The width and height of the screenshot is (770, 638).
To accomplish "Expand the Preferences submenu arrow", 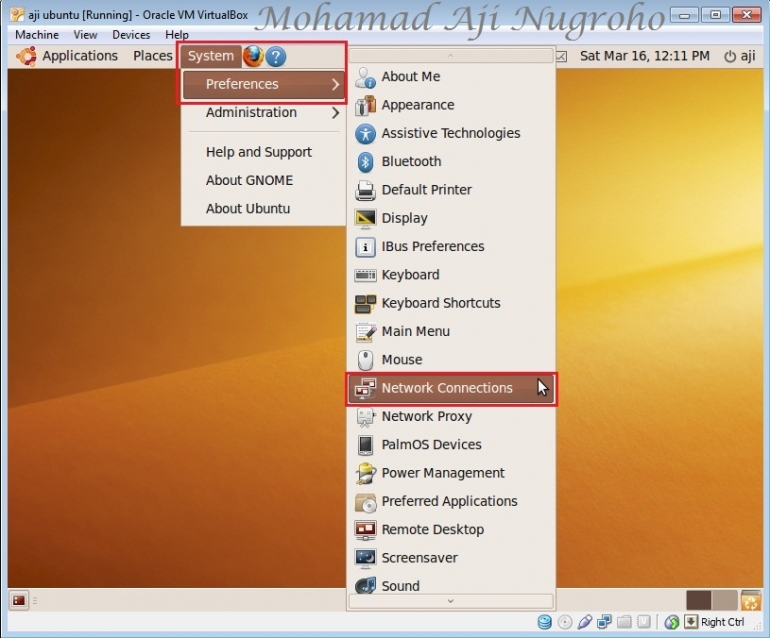I will [335, 84].
